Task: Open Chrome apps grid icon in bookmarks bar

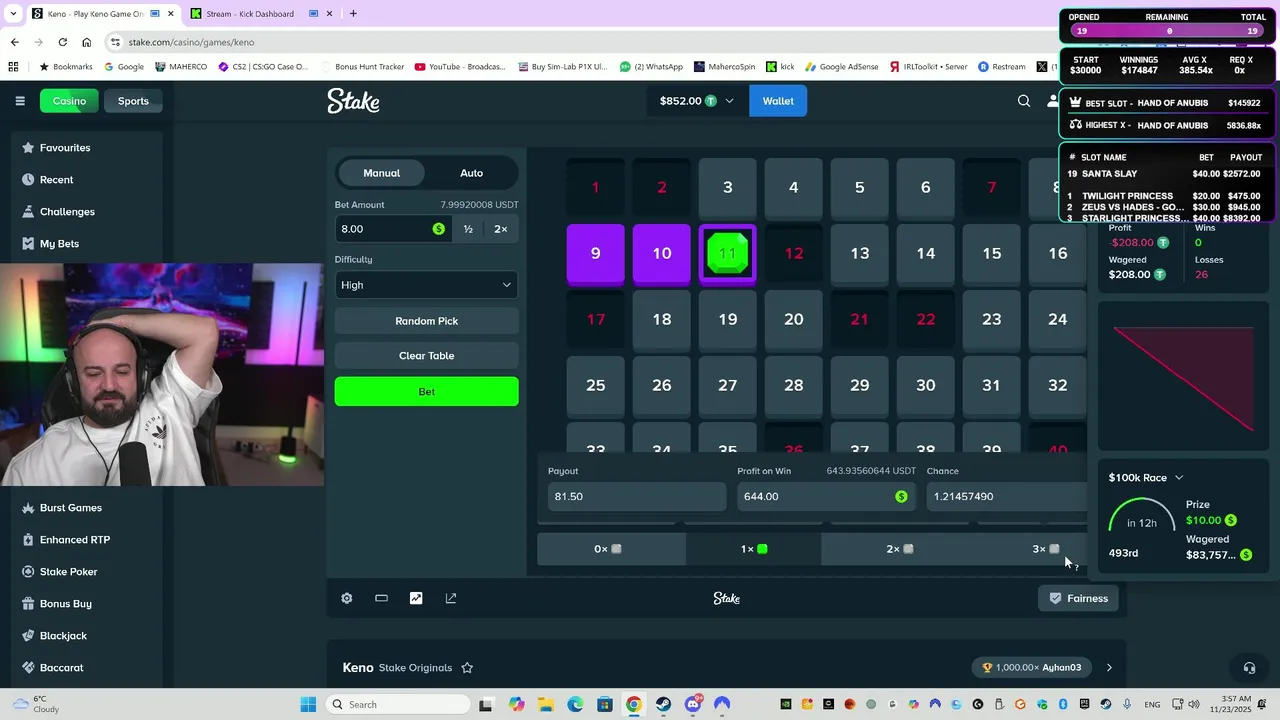Action: coord(13,67)
